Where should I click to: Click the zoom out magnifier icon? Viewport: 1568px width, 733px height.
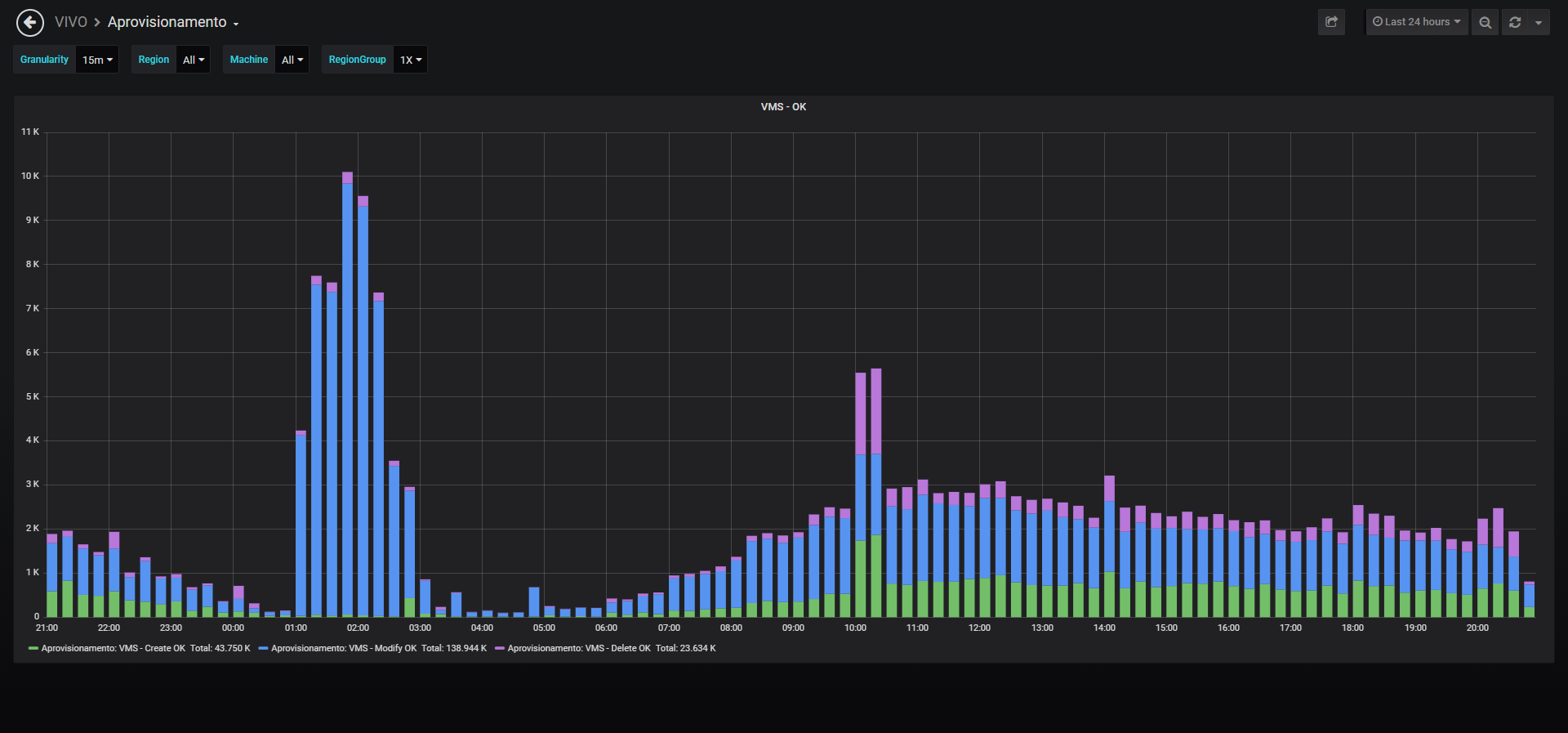tap(1486, 22)
